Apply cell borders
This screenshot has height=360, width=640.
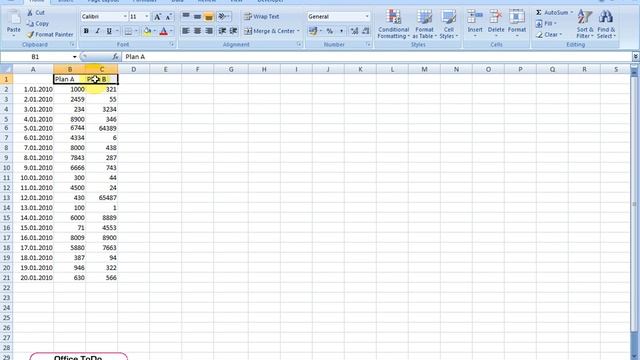tap(129, 31)
